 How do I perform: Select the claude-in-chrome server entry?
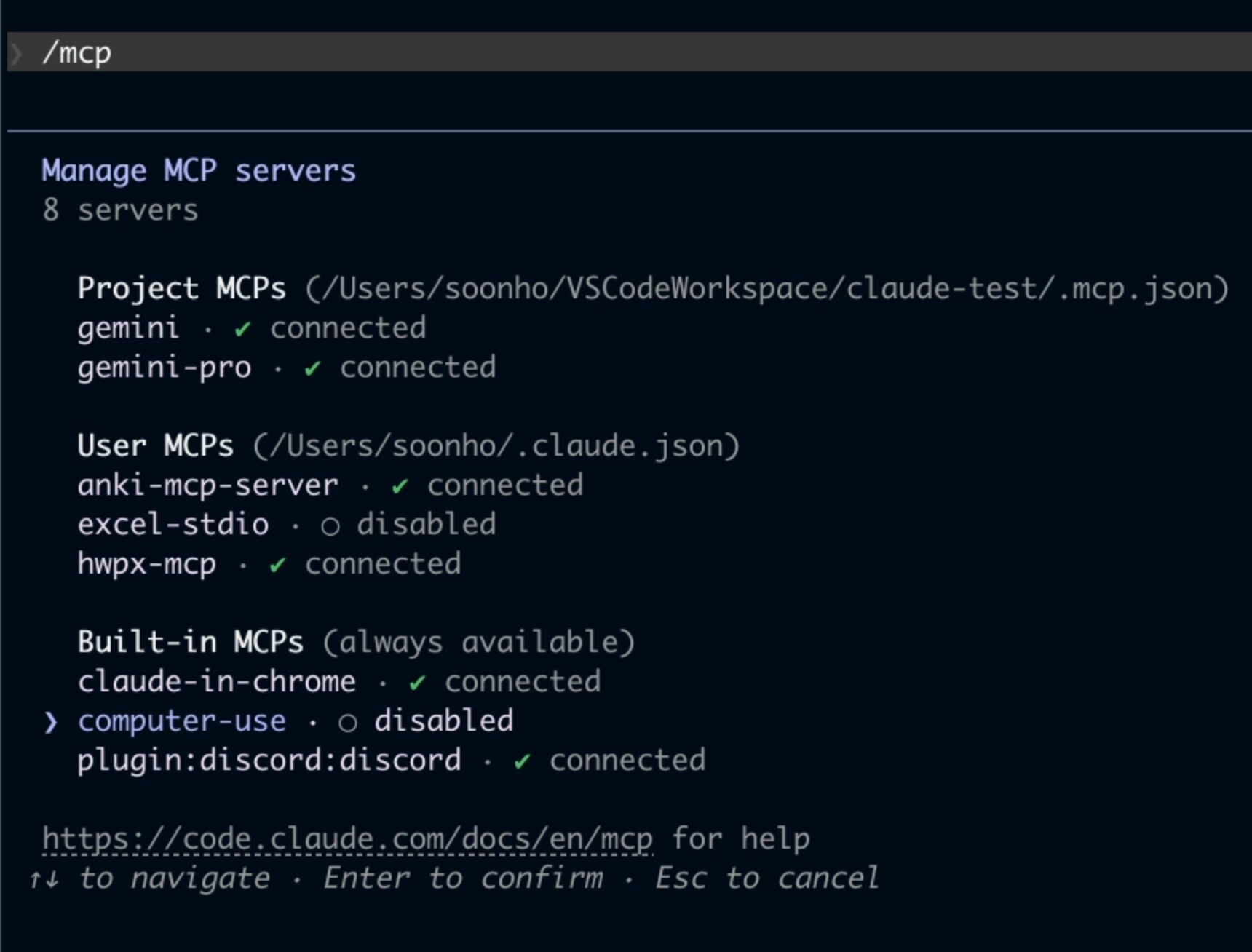pos(339,682)
